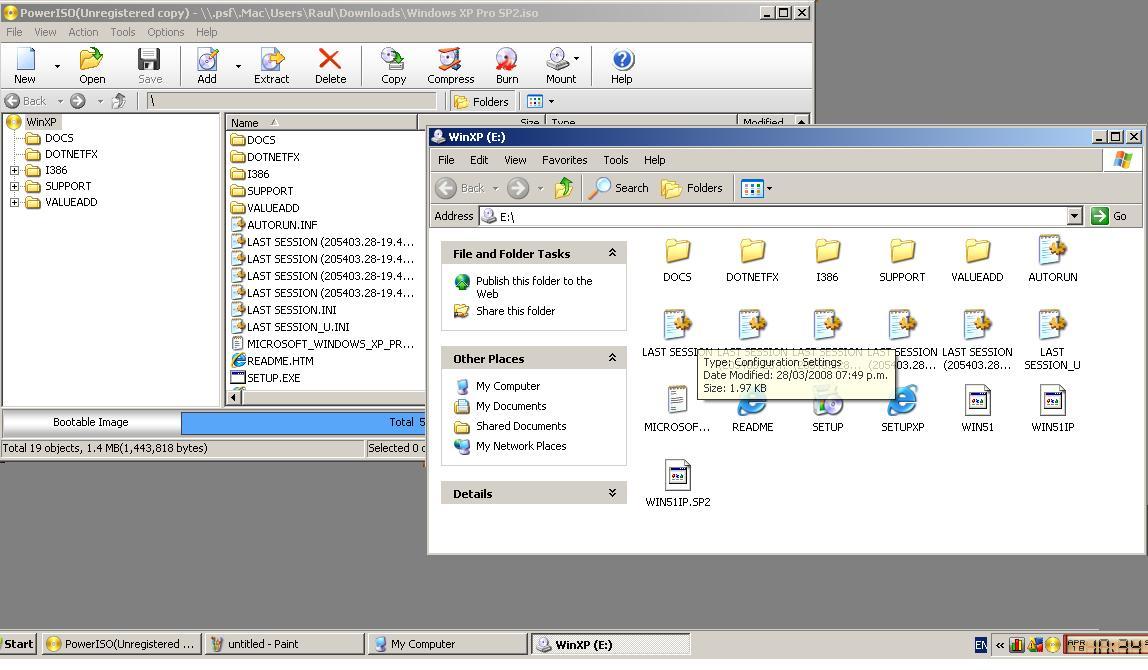
Task: Open the Compress tool in PowerISO
Action: pyautogui.click(x=449, y=64)
